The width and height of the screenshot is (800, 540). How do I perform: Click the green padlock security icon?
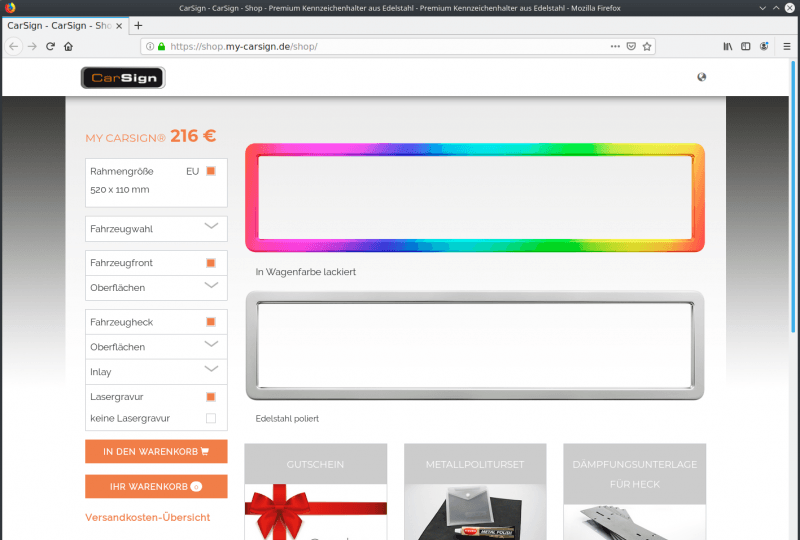162,46
